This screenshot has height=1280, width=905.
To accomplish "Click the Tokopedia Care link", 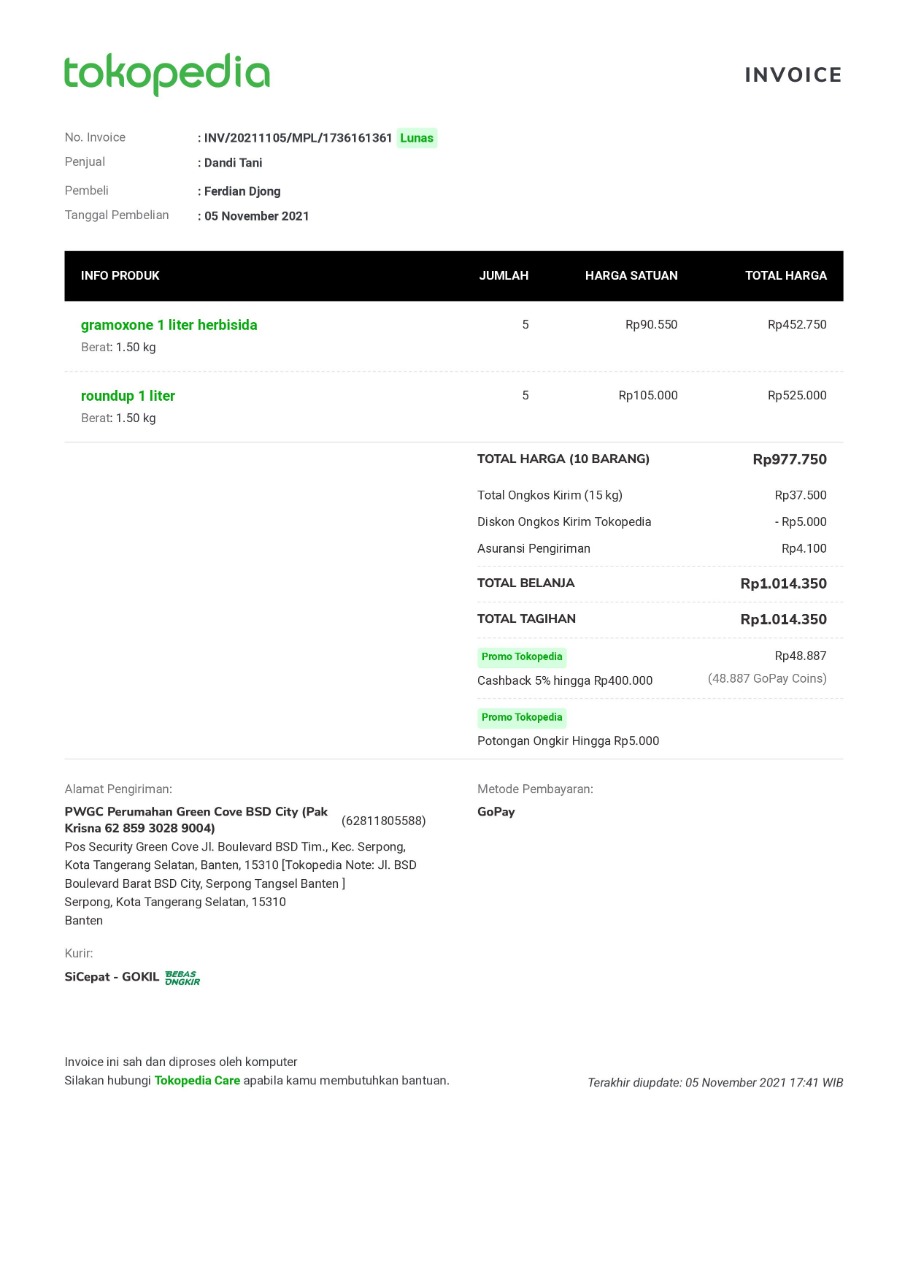I will point(197,1080).
